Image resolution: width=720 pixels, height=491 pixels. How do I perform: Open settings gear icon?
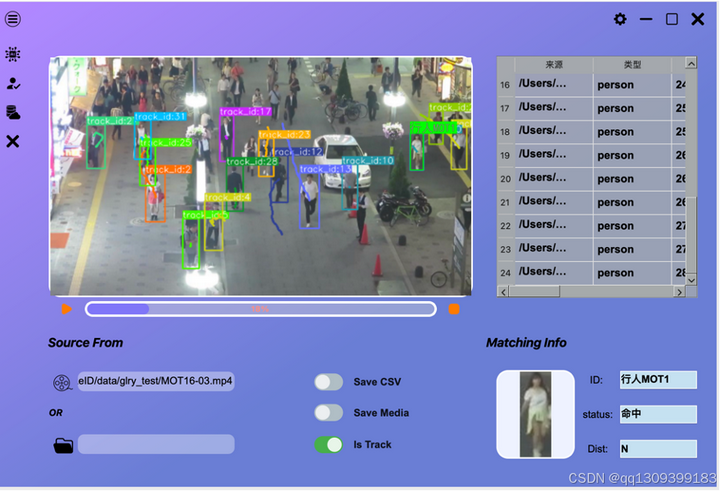(x=620, y=19)
